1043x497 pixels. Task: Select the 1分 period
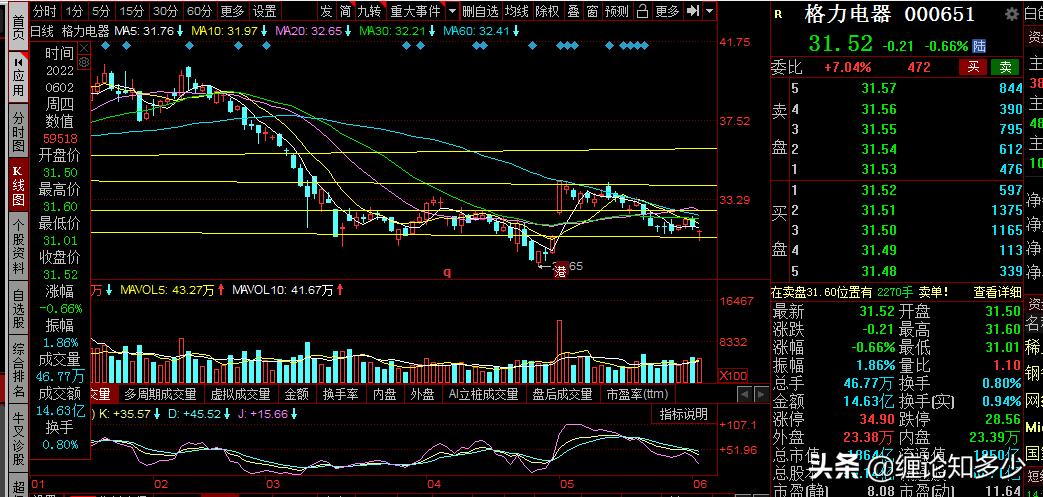(x=75, y=11)
